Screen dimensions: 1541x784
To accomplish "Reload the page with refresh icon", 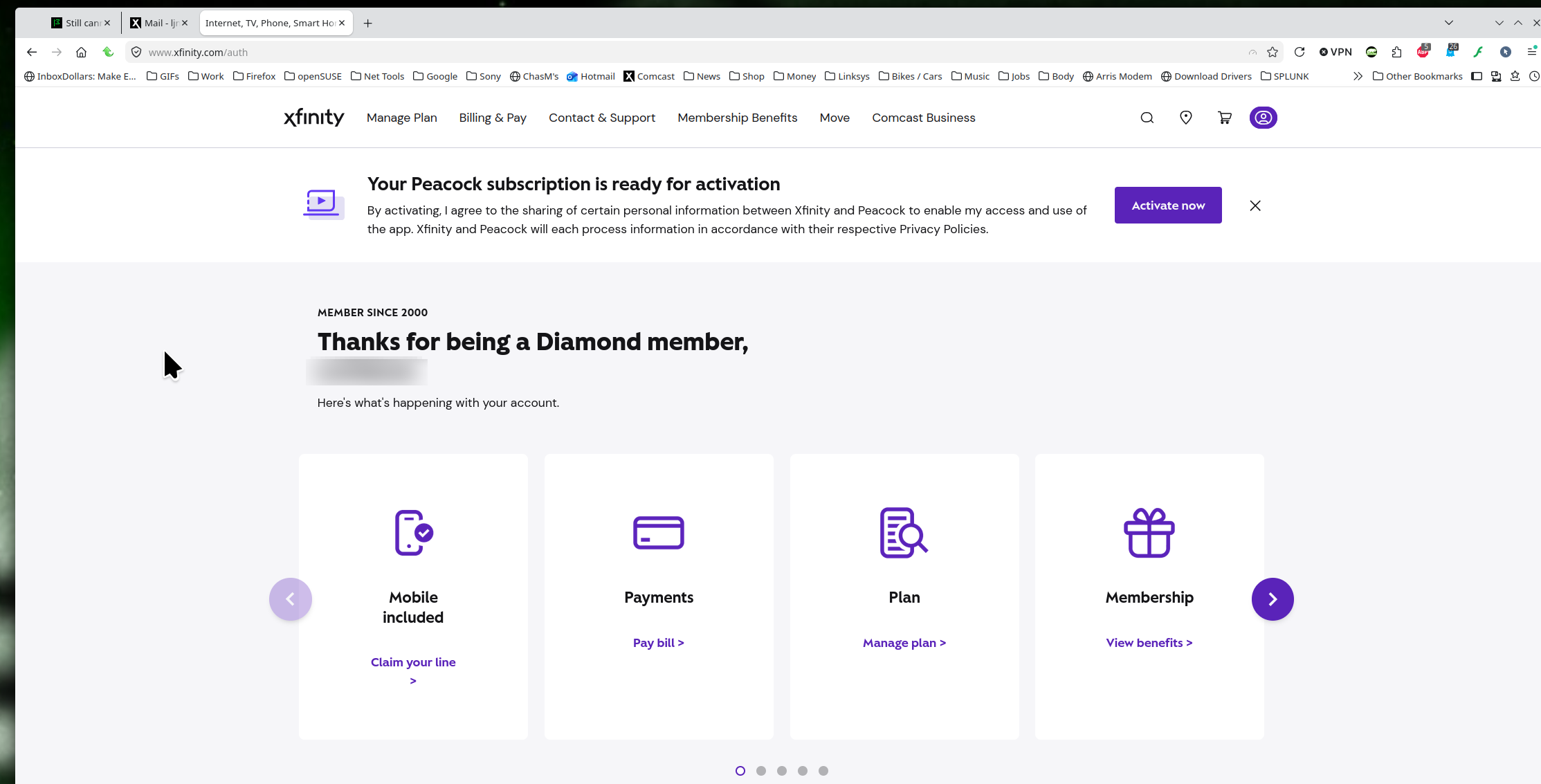I will click(x=1299, y=52).
